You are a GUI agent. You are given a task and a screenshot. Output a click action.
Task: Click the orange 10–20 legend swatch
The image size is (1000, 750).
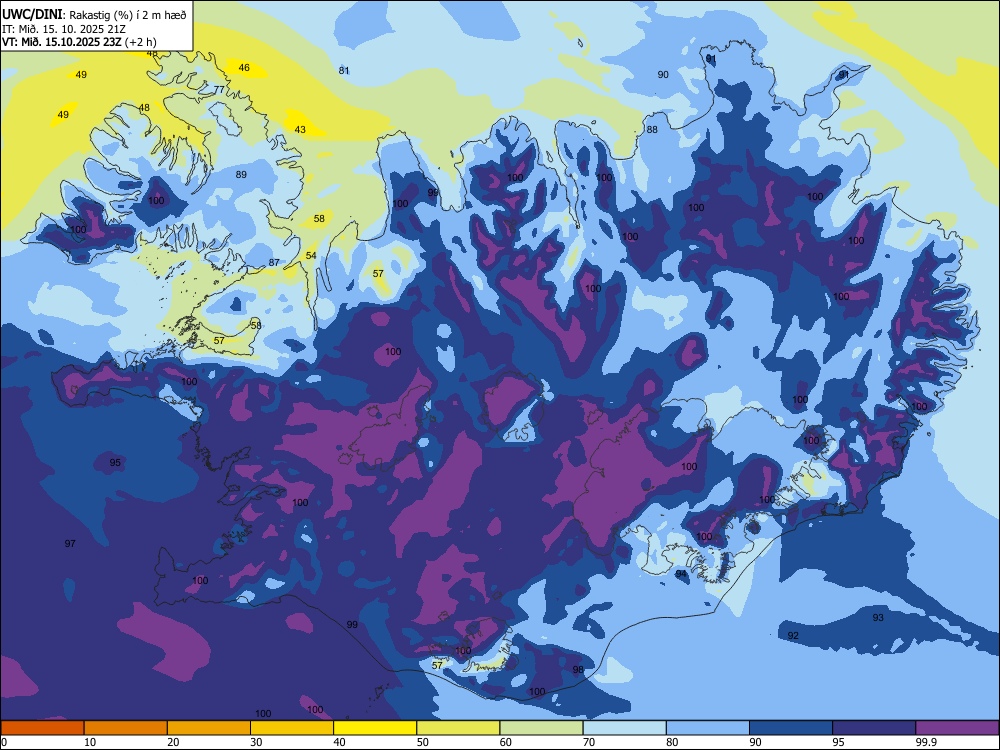[126, 728]
